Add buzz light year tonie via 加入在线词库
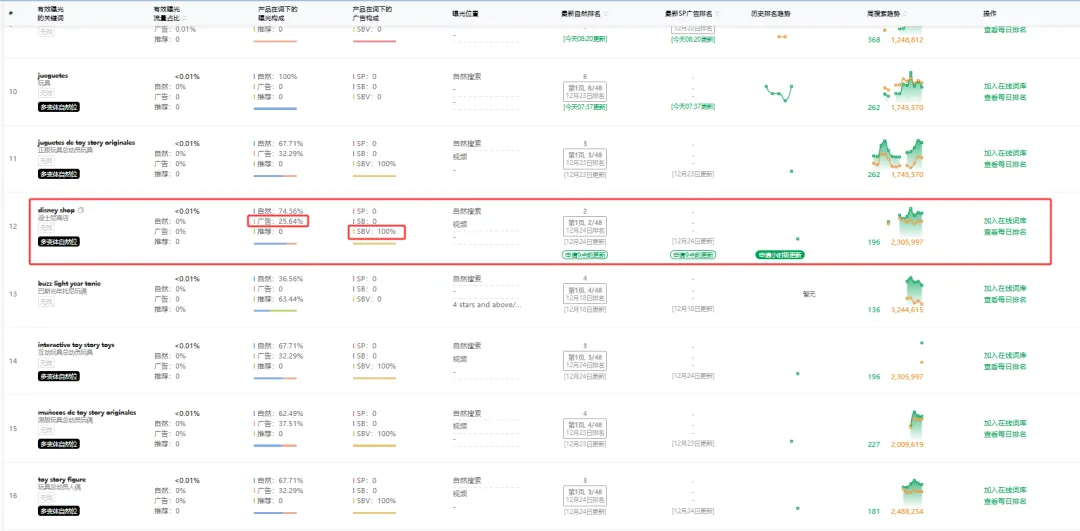 [1005, 289]
